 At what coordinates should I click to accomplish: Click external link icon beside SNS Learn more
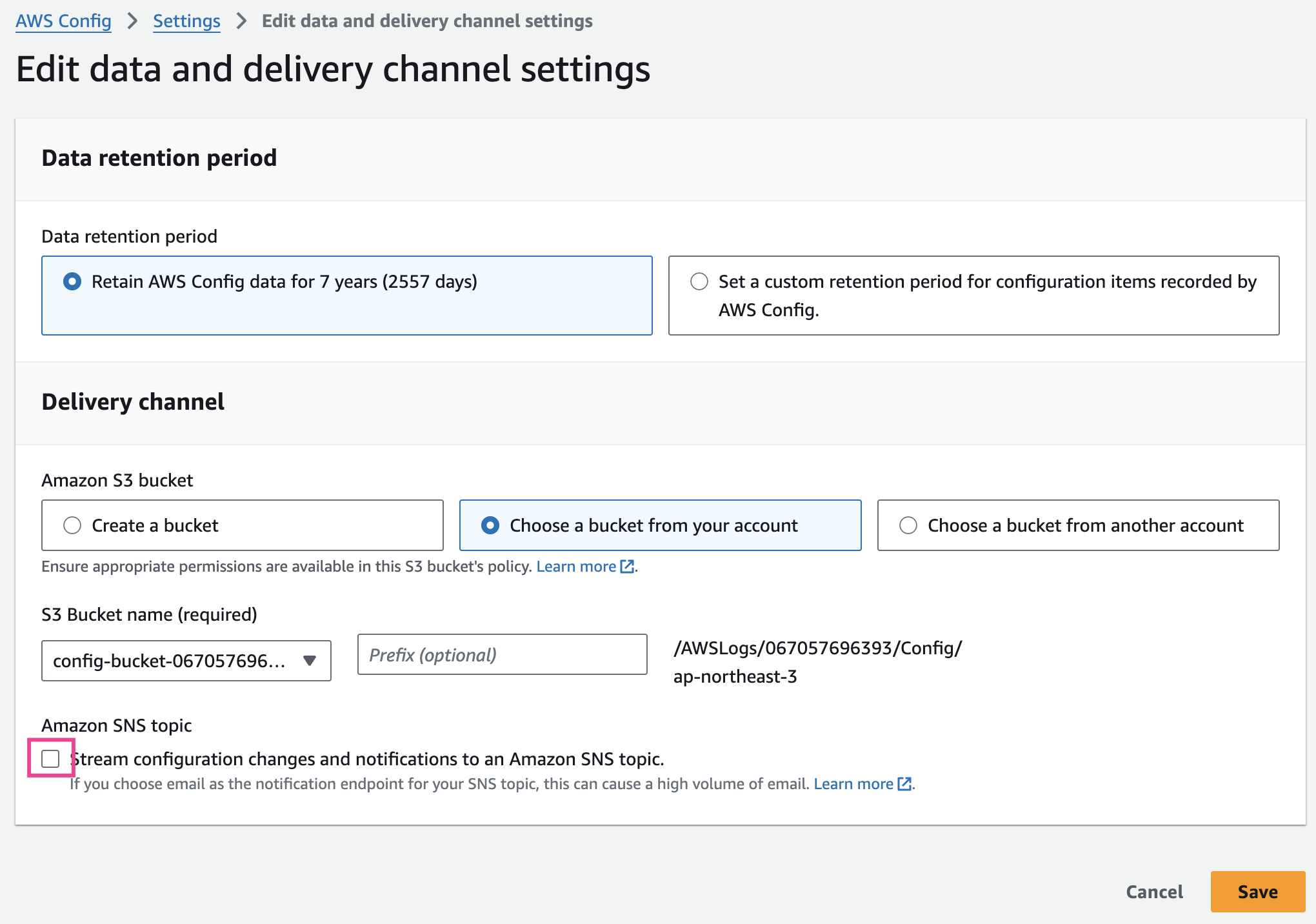pos(904,784)
